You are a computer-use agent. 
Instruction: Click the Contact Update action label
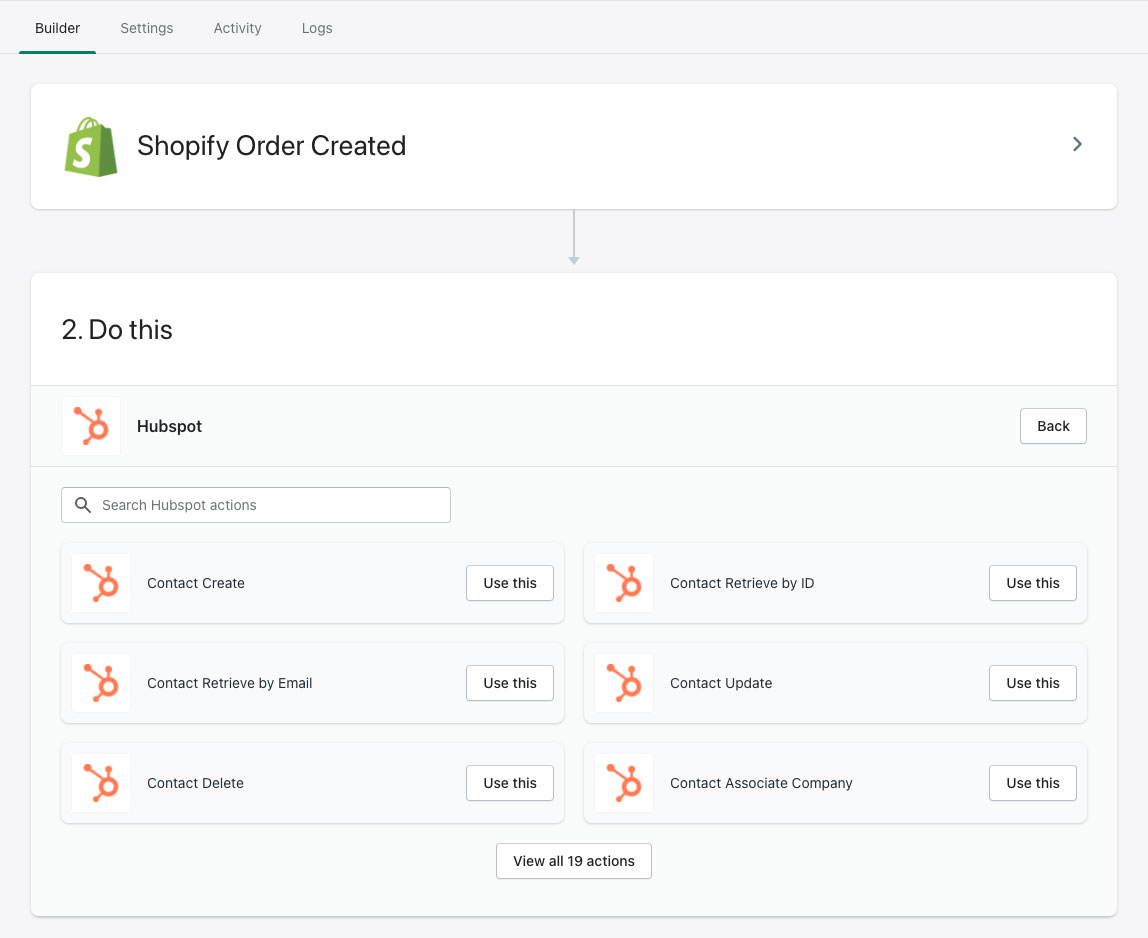point(720,683)
